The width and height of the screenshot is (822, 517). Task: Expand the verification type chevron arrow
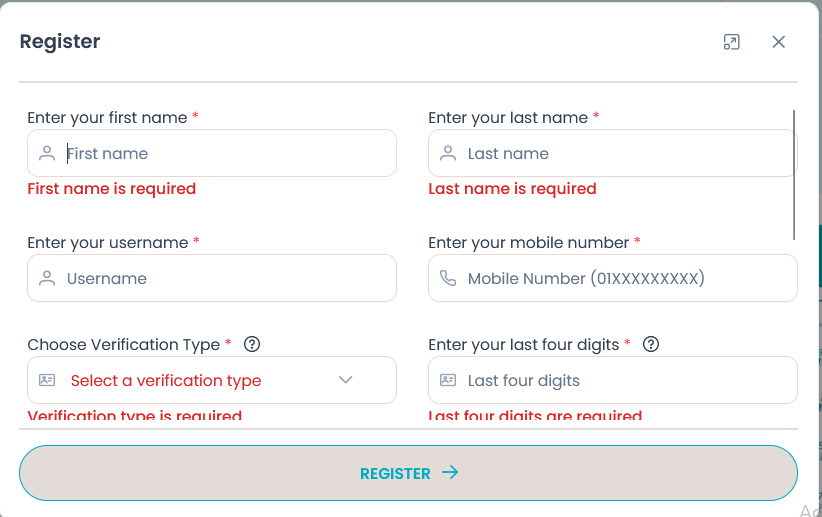tap(346, 380)
